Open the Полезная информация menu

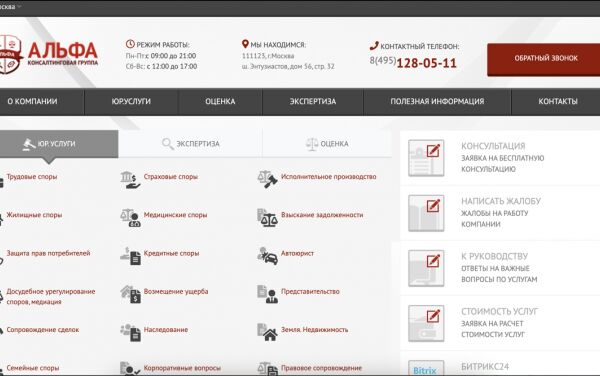tap(437, 101)
